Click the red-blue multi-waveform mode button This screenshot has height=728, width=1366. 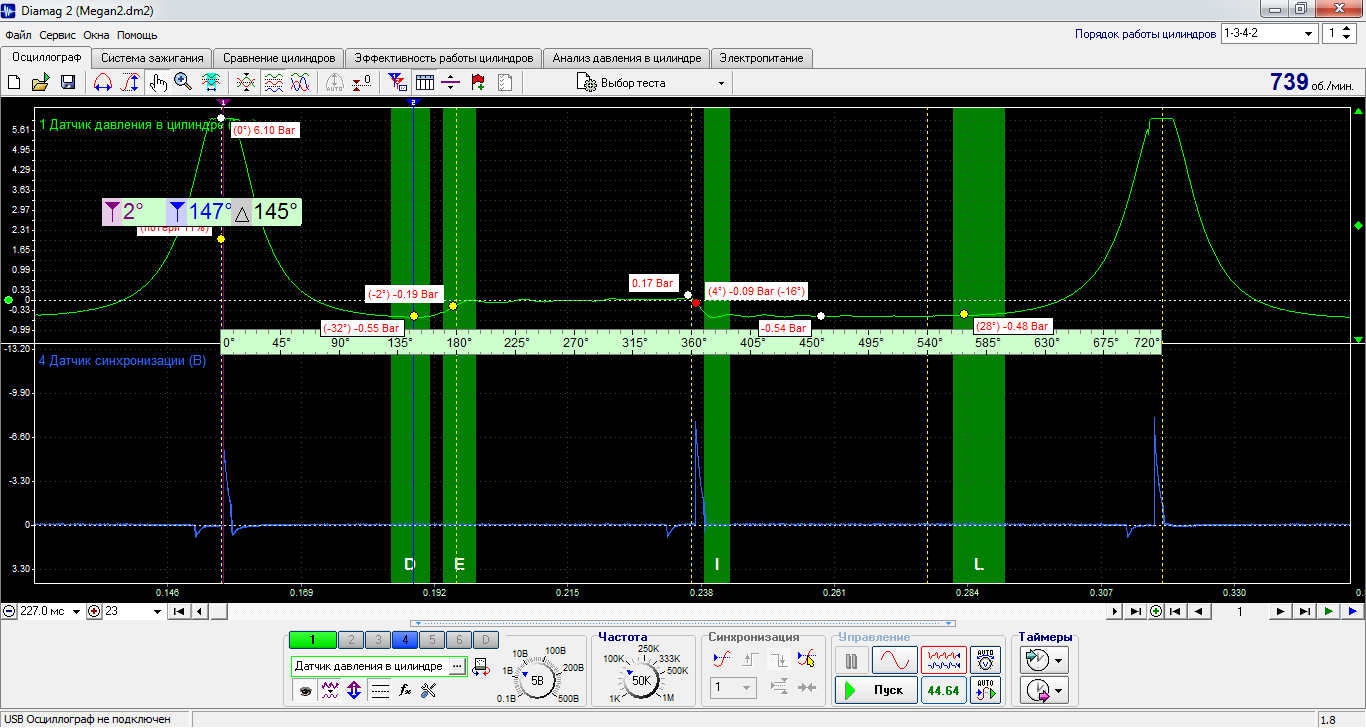point(943,660)
